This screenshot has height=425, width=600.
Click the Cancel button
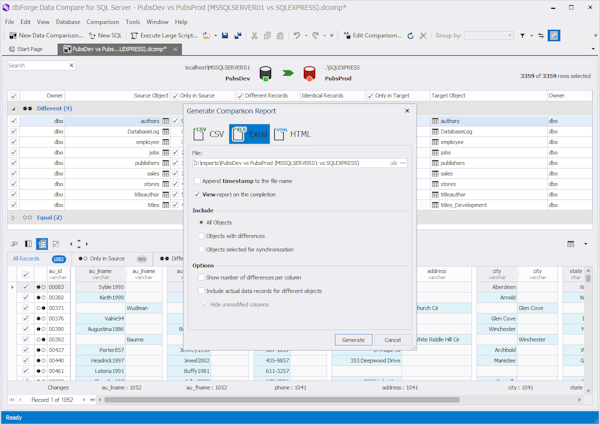point(393,340)
